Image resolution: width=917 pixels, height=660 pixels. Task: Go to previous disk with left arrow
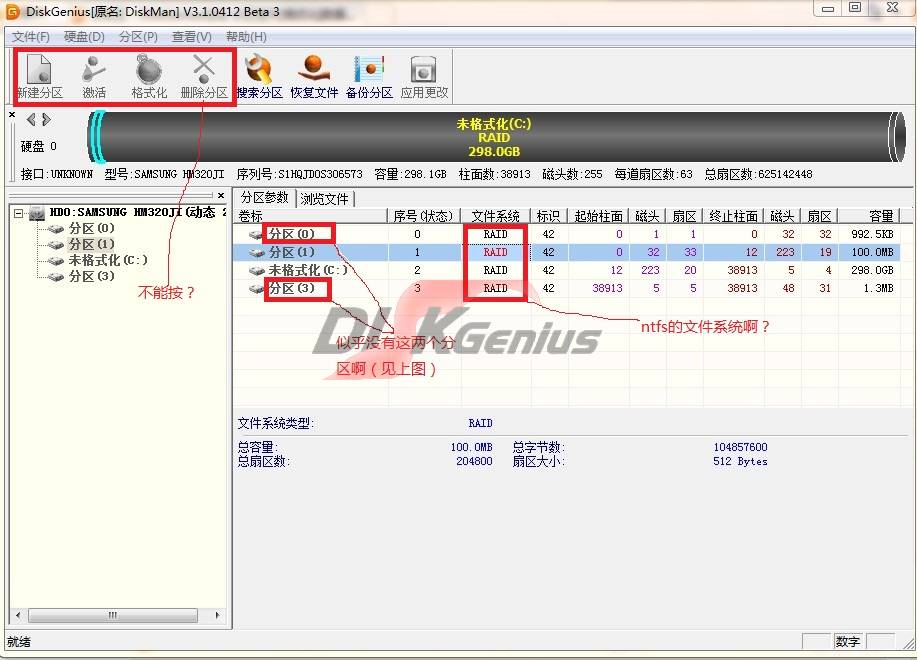point(31,119)
